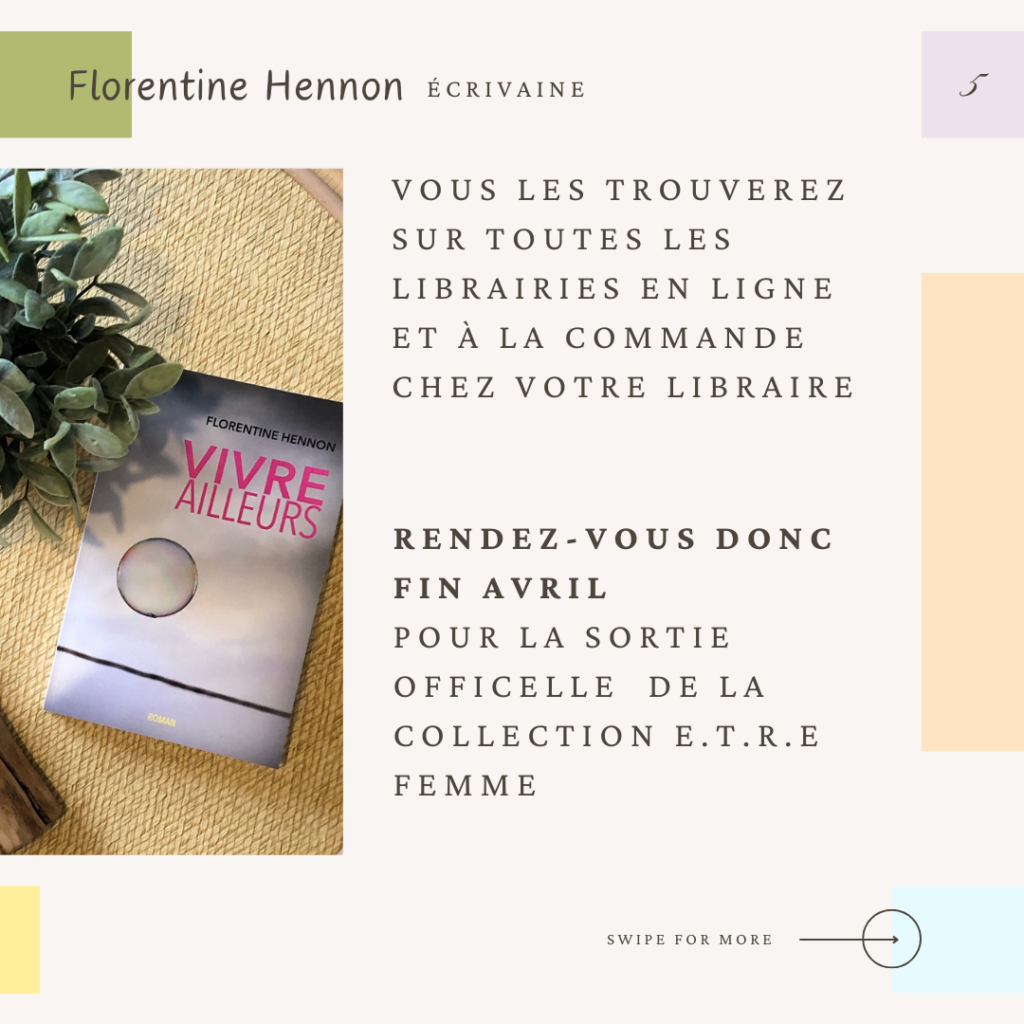Click the RENDEZ-VOUS DONC FIN AVRIL heading
Image resolution: width=1024 pixels, height=1024 pixels.
[614, 564]
